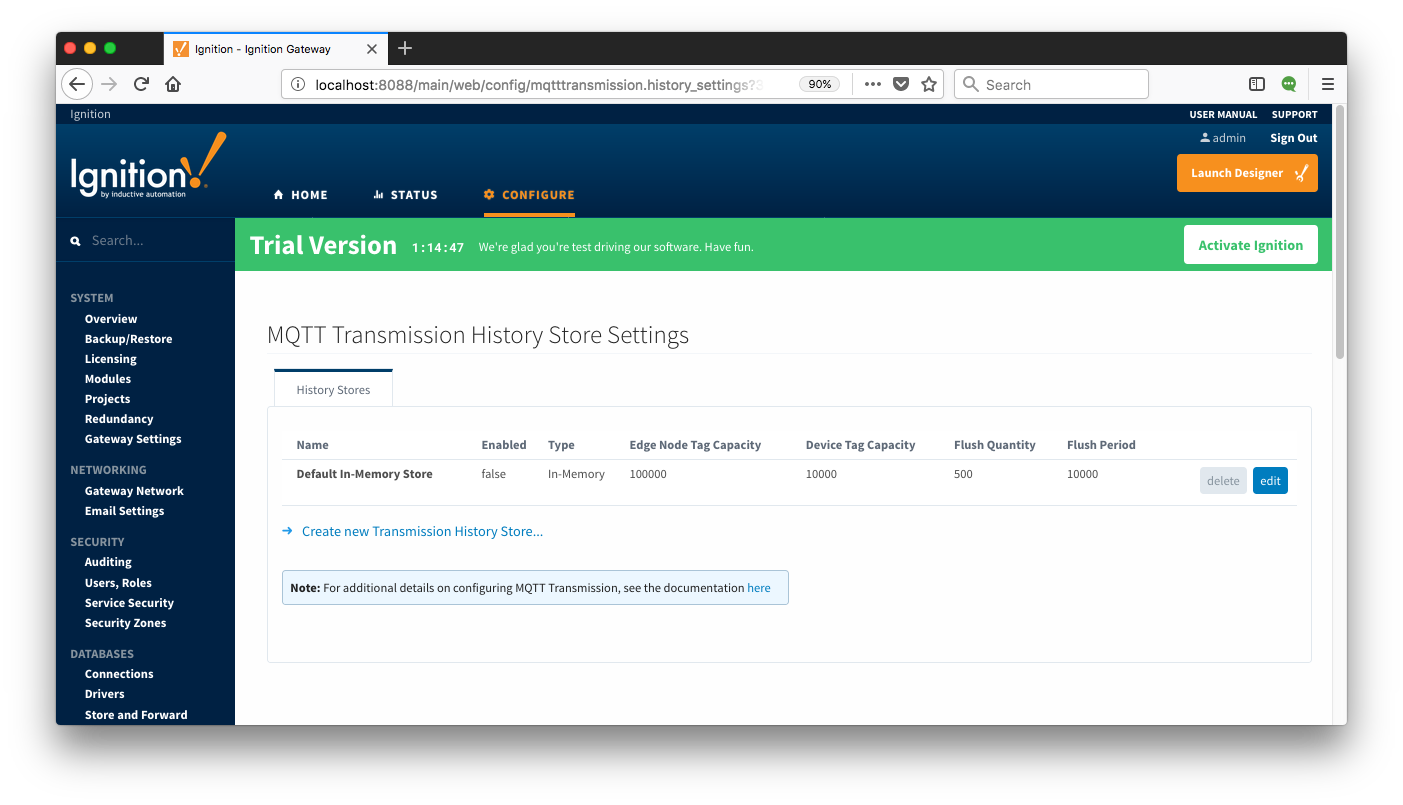The height and width of the screenshot is (805, 1403).
Task: Open Gateway Network in the sidebar
Action: point(134,491)
